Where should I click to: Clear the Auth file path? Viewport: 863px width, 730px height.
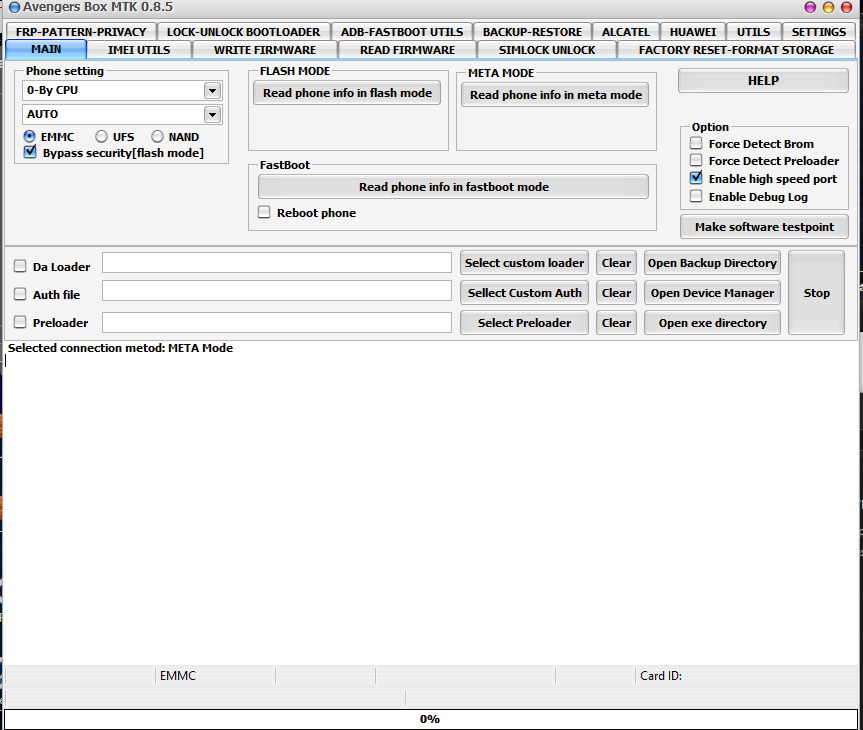pos(616,293)
